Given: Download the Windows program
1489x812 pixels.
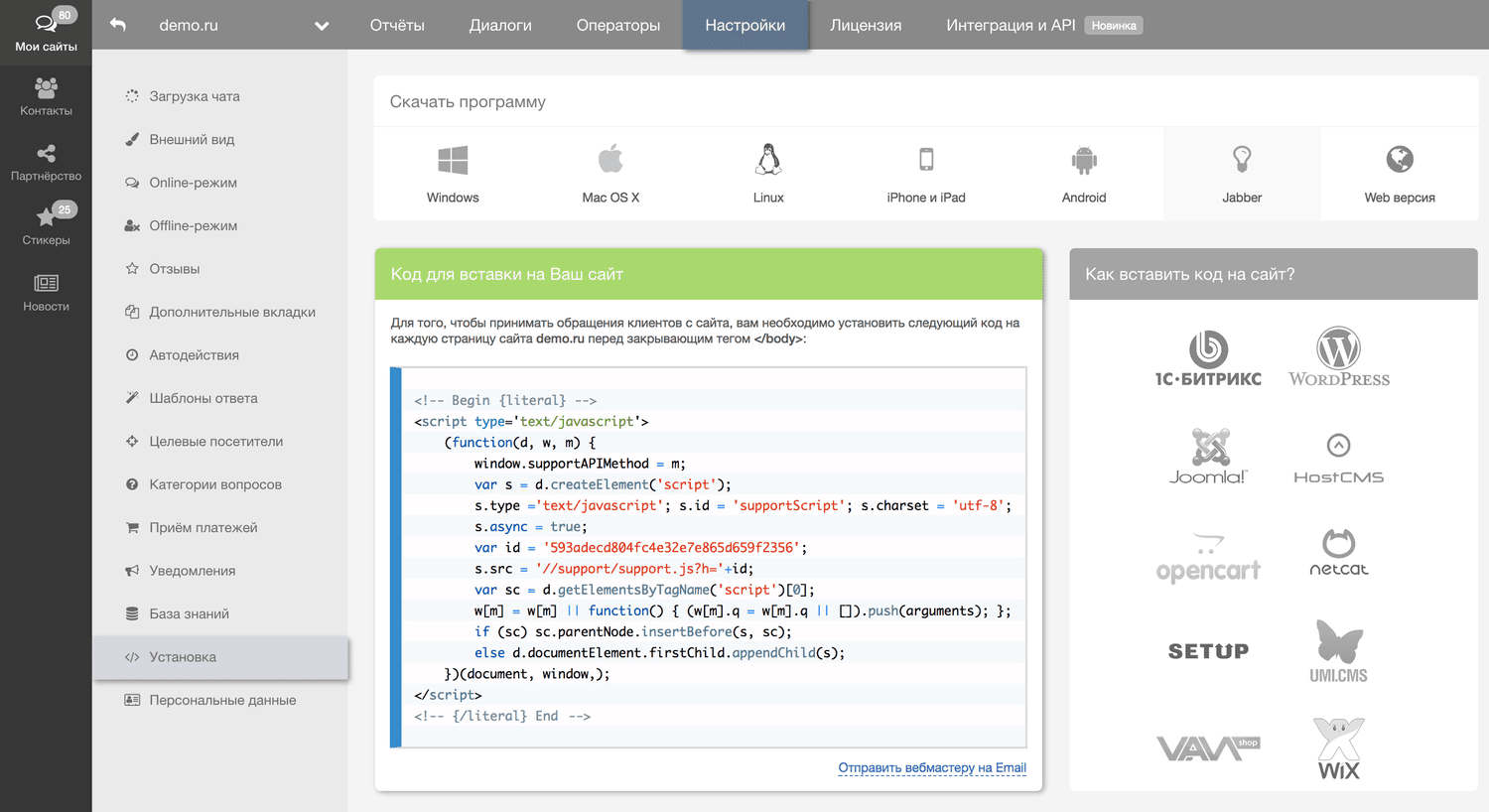Looking at the screenshot, I should point(453,174).
